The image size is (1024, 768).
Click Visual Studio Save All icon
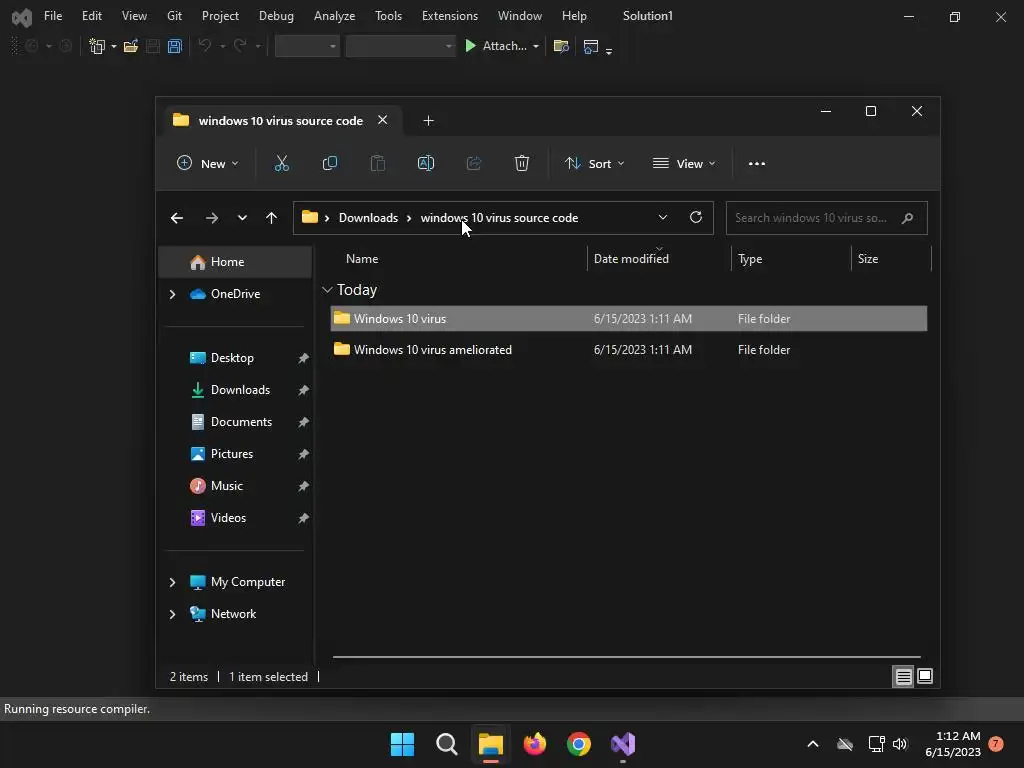174,46
